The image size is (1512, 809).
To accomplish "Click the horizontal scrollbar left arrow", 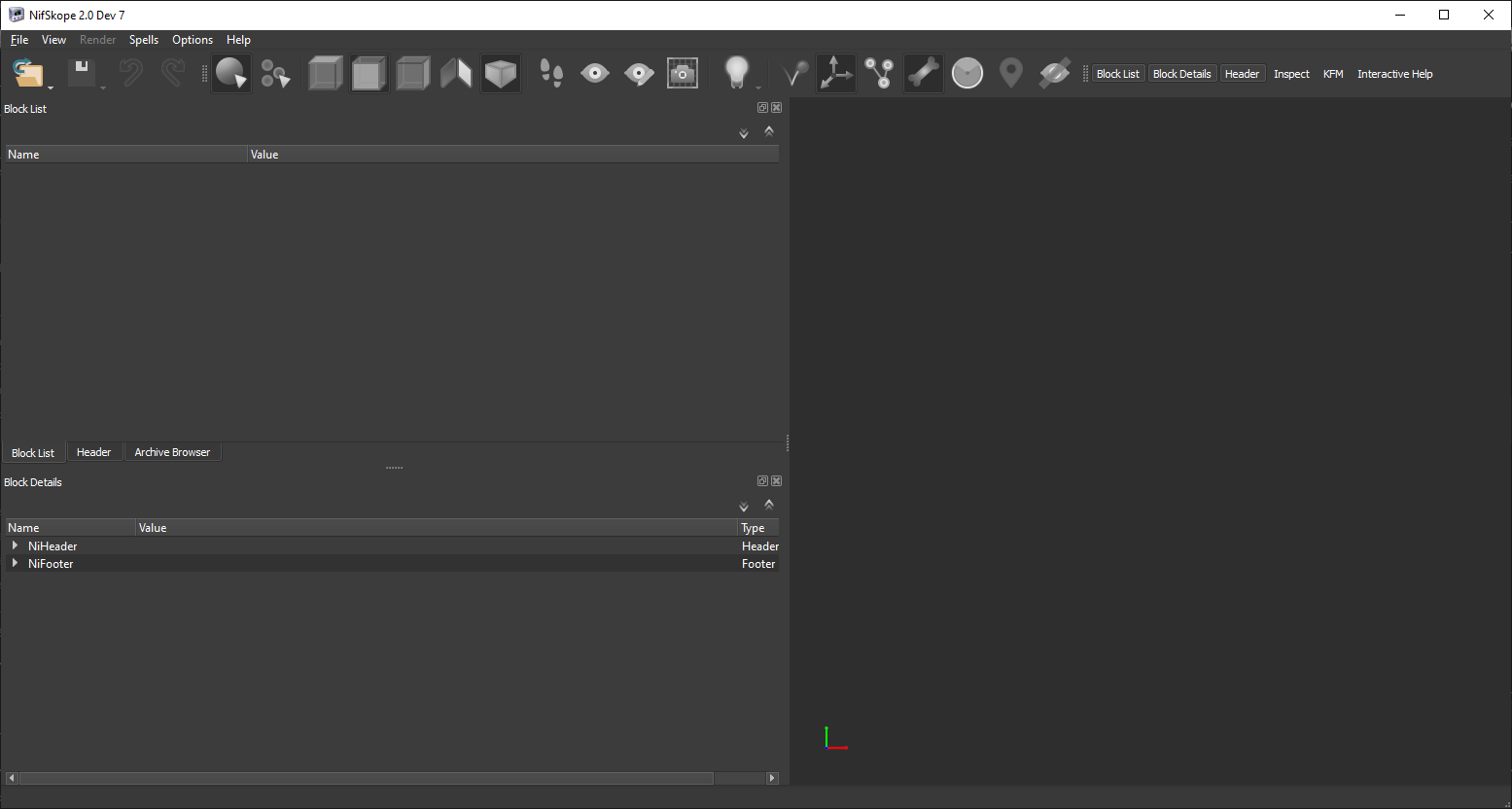I will click(12, 778).
